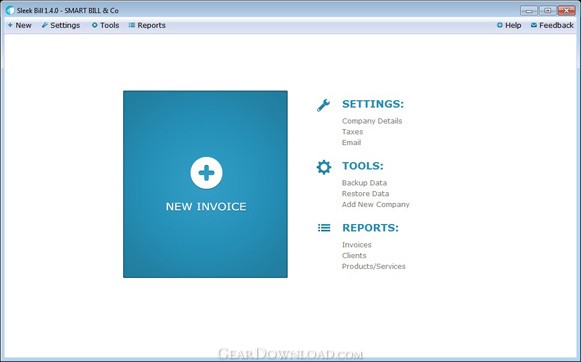Select Backup Data
Image resolution: width=581 pixels, height=362 pixels.
click(364, 183)
